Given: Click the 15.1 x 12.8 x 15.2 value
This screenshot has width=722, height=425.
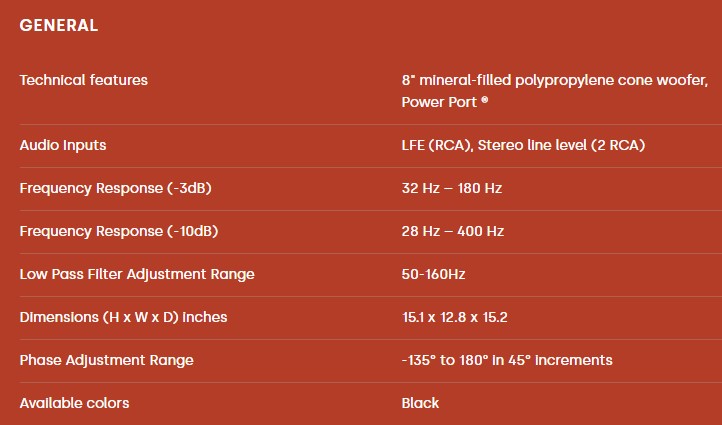Looking at the screenshot, I should click(x=454, y=317).
